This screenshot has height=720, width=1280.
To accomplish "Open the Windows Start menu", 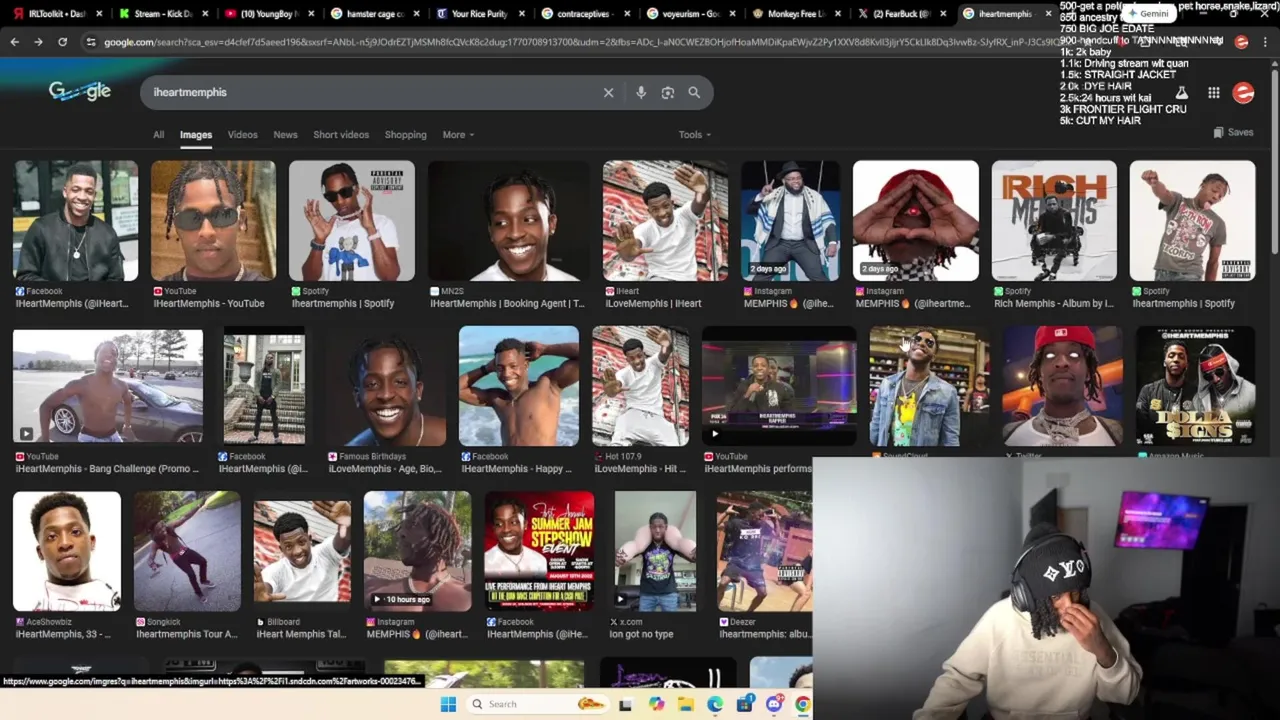I will pyautogui.click(x=448, y=704).
